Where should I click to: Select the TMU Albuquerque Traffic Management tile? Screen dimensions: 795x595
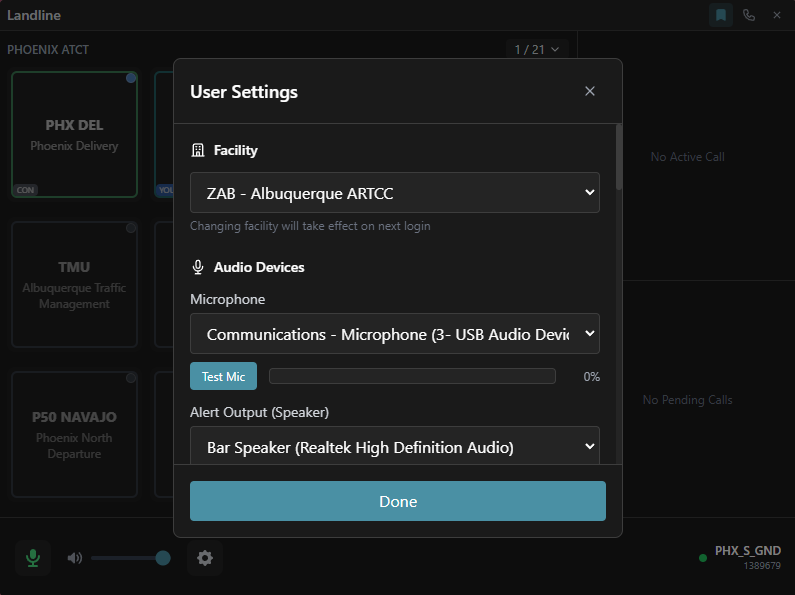coord(74,284)
